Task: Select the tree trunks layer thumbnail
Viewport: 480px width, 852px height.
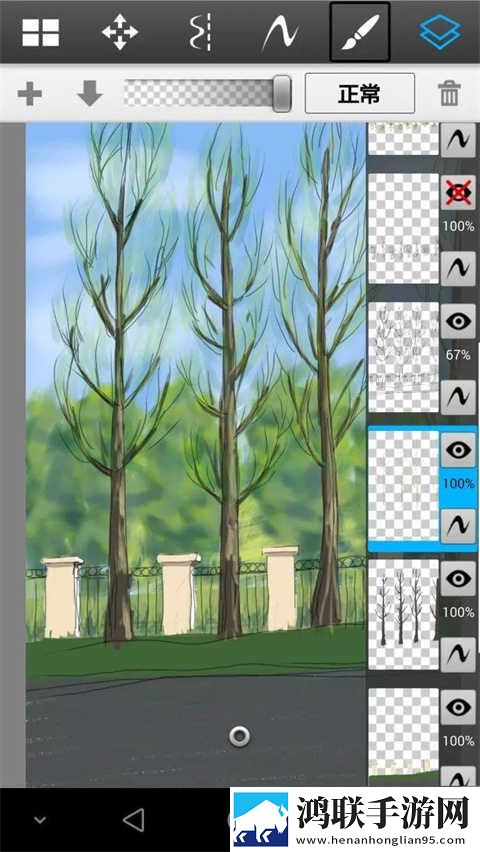Action: [403, 615]
